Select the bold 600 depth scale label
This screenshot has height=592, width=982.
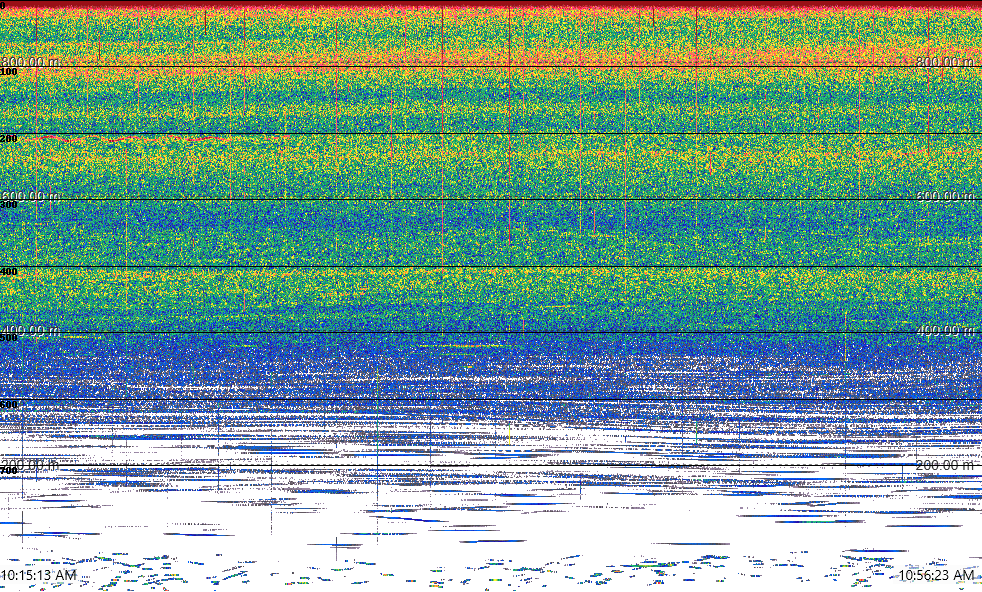pos(9,404)
